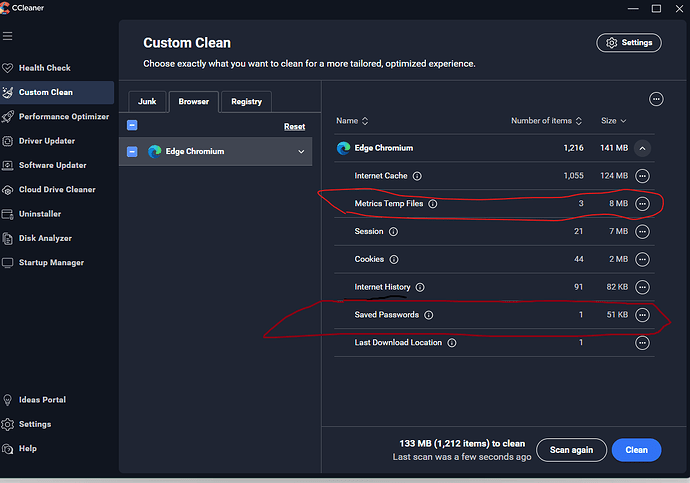Collapse the Edge Chromium results group
Viewport: 690px width, 483px height.
[642, 148]
